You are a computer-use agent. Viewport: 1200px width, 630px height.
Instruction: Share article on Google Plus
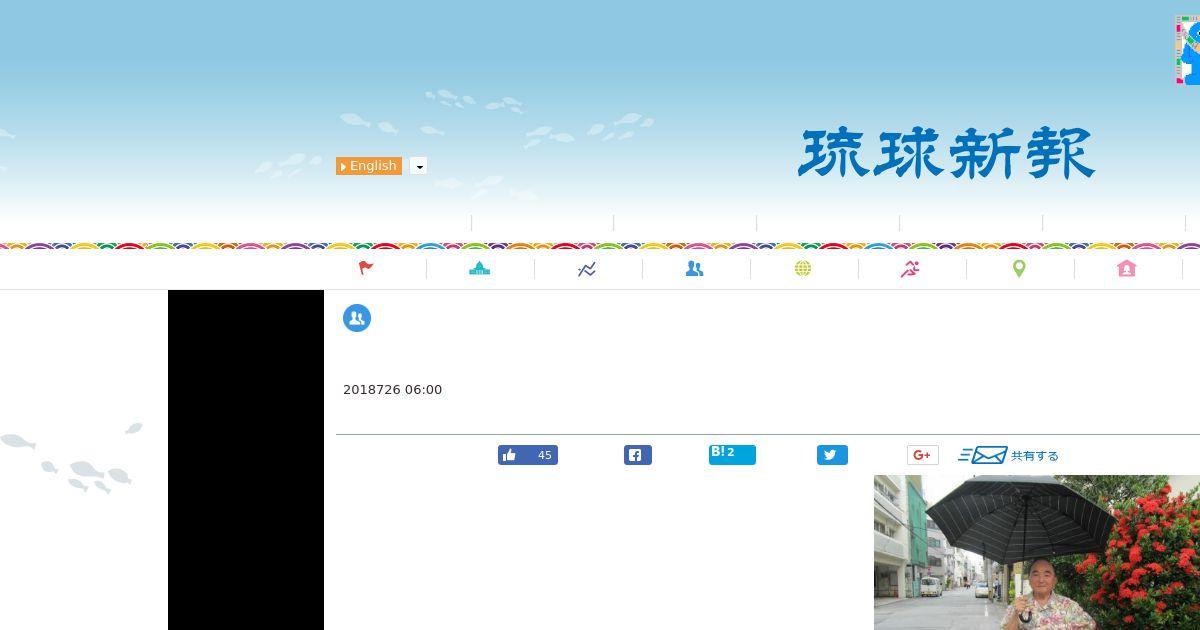(x=923, y=455)
